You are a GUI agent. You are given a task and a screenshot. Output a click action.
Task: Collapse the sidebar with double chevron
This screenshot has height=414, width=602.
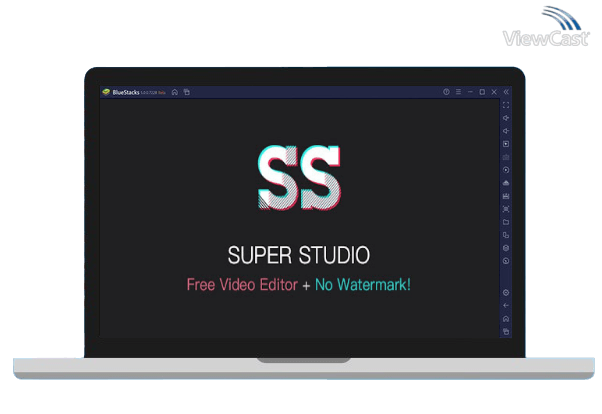tap(506, 92)
